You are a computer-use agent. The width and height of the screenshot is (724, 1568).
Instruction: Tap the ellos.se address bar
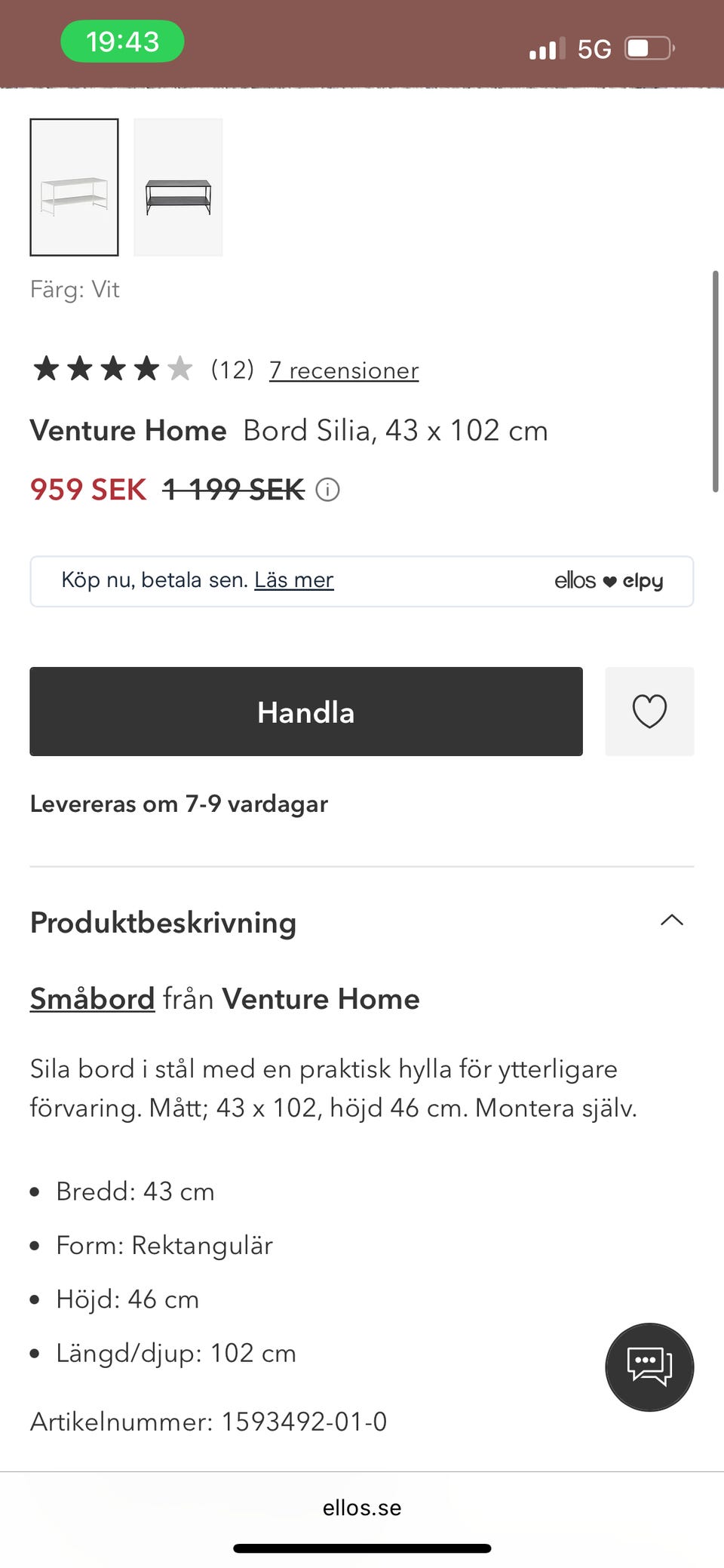tap(362, 1508)
